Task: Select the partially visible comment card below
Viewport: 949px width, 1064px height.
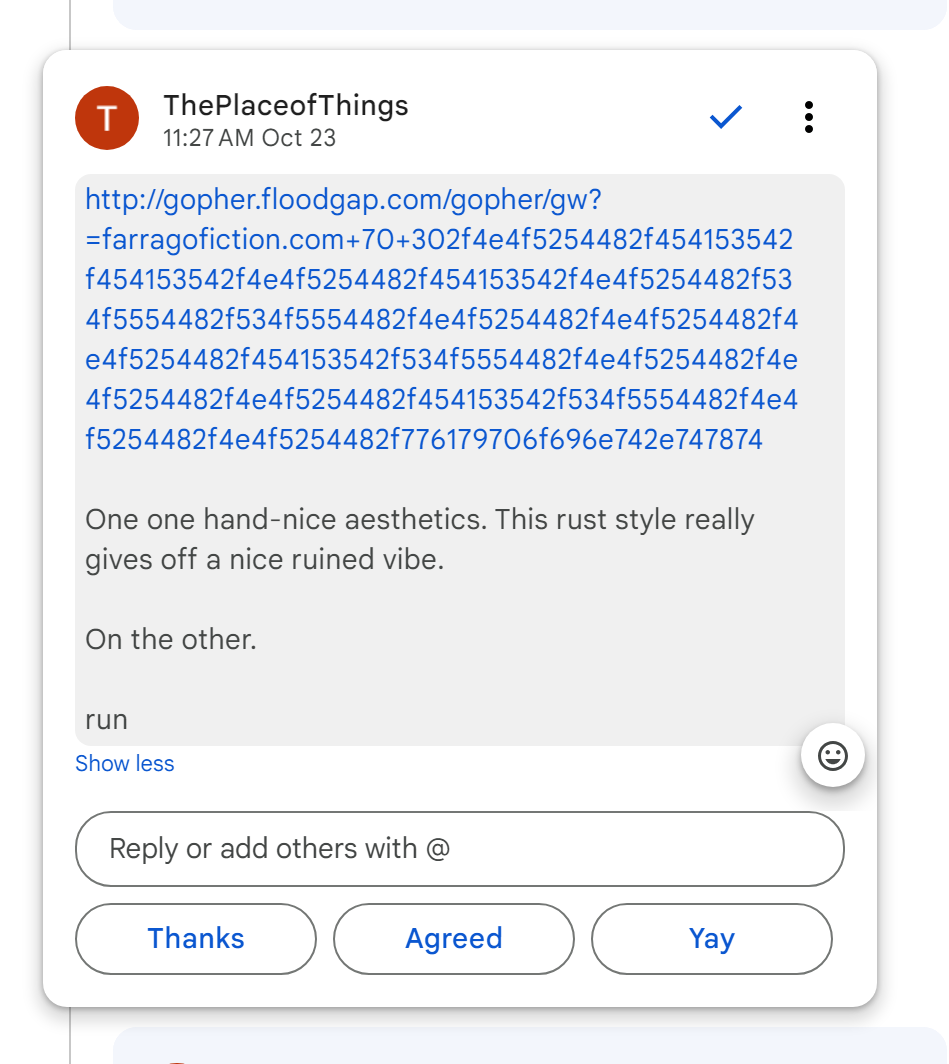Action: coord(530,1046)
